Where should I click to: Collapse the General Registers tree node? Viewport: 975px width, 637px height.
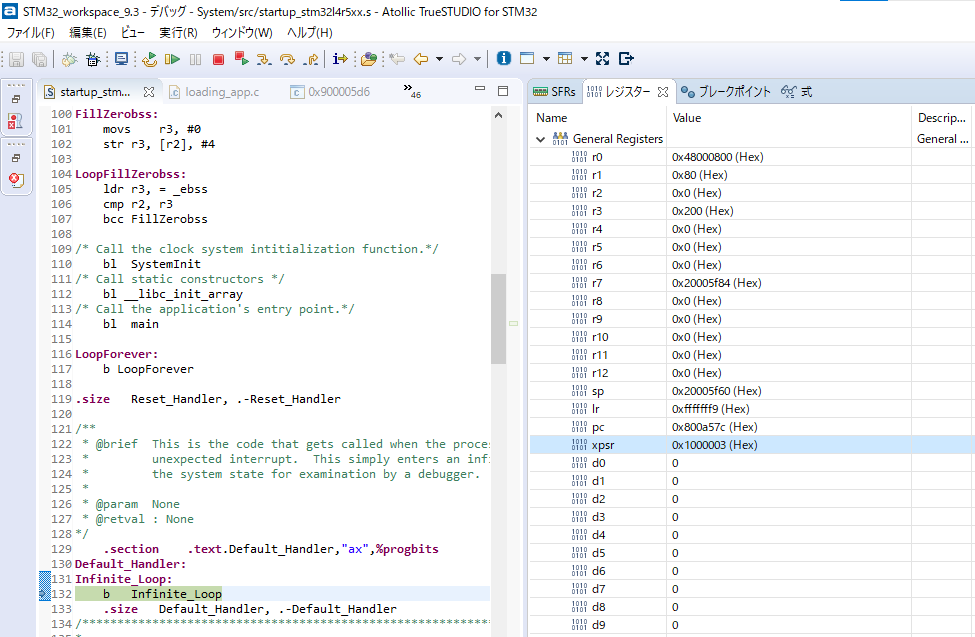tap(540, 139)
